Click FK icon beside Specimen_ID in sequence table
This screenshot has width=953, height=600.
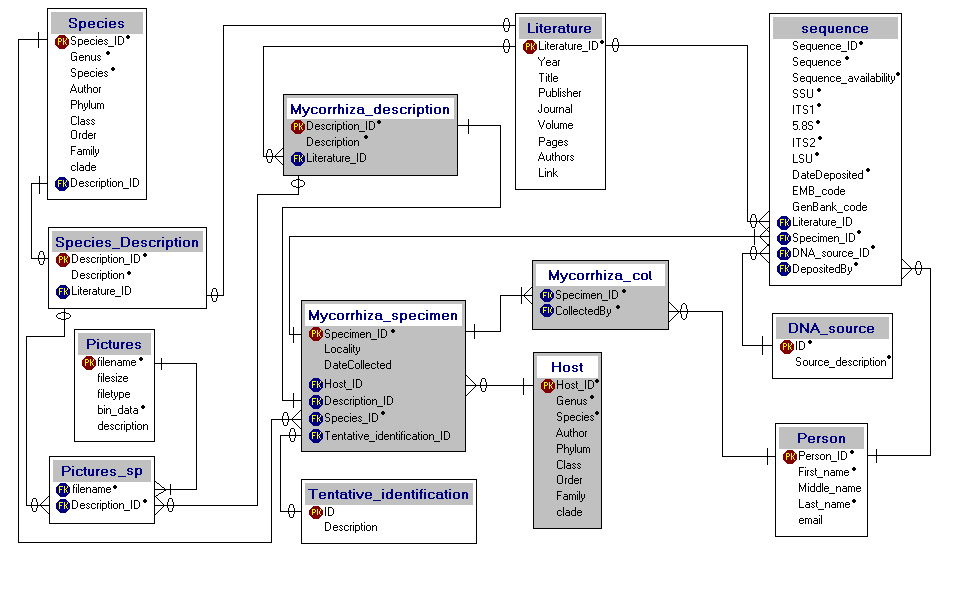(783, 238)
